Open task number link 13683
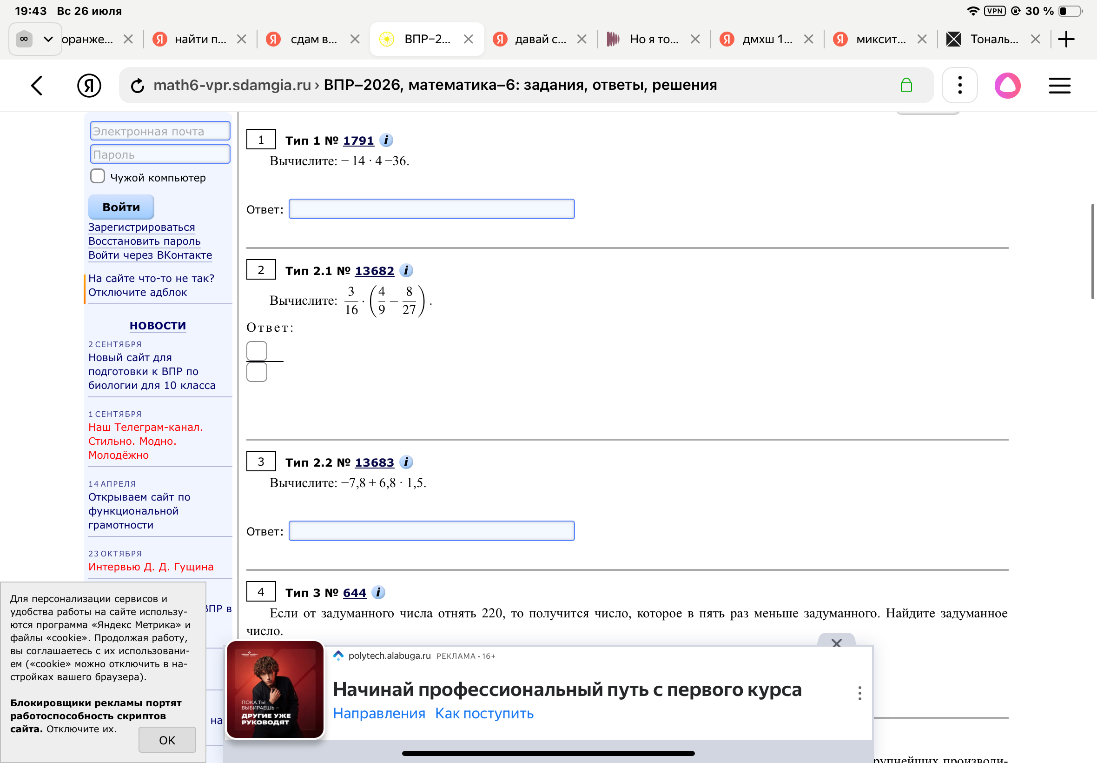 tap(374, 462)
